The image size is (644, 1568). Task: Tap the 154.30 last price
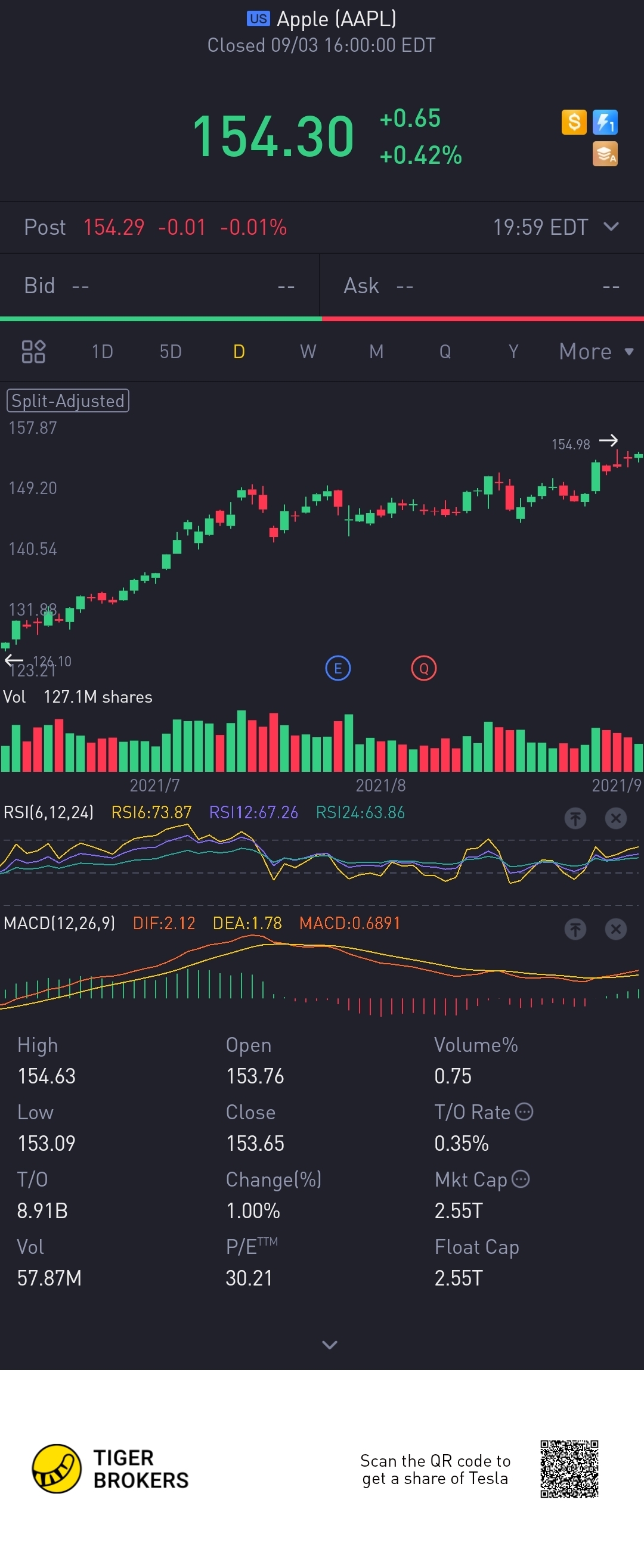pyautogui.click(x=273, y=136)
